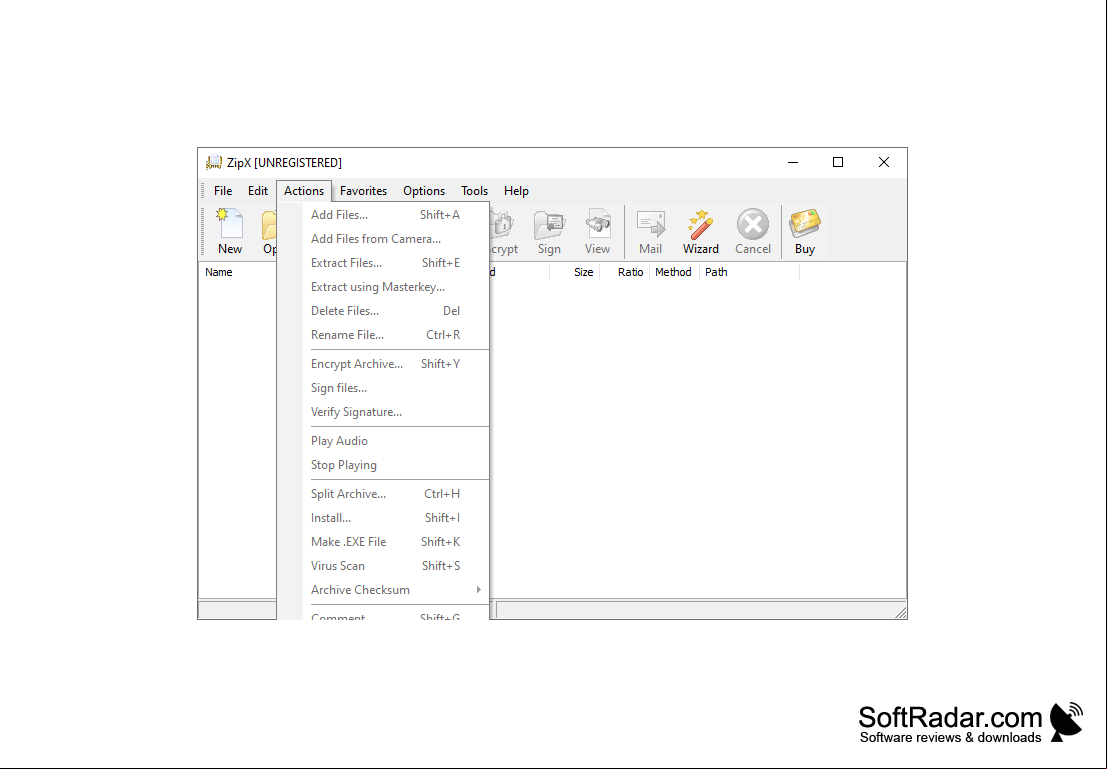Viewport: 1107px width, 769px height.
Task: Choose Verify Signature... menu entry
Action: click(383, 412)
